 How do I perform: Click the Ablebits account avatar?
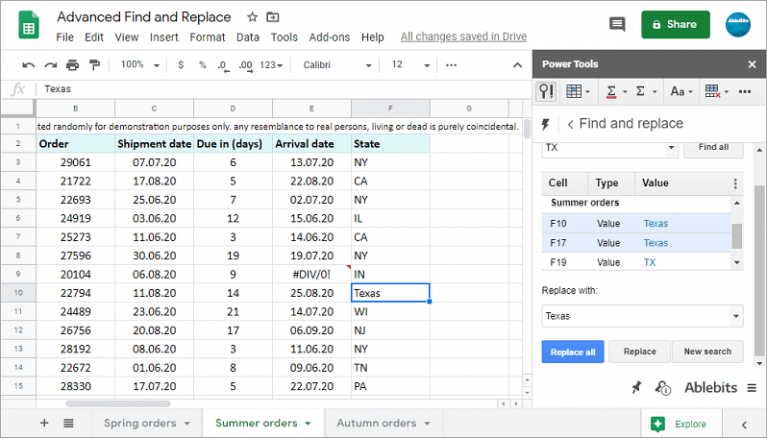[738, 24]
